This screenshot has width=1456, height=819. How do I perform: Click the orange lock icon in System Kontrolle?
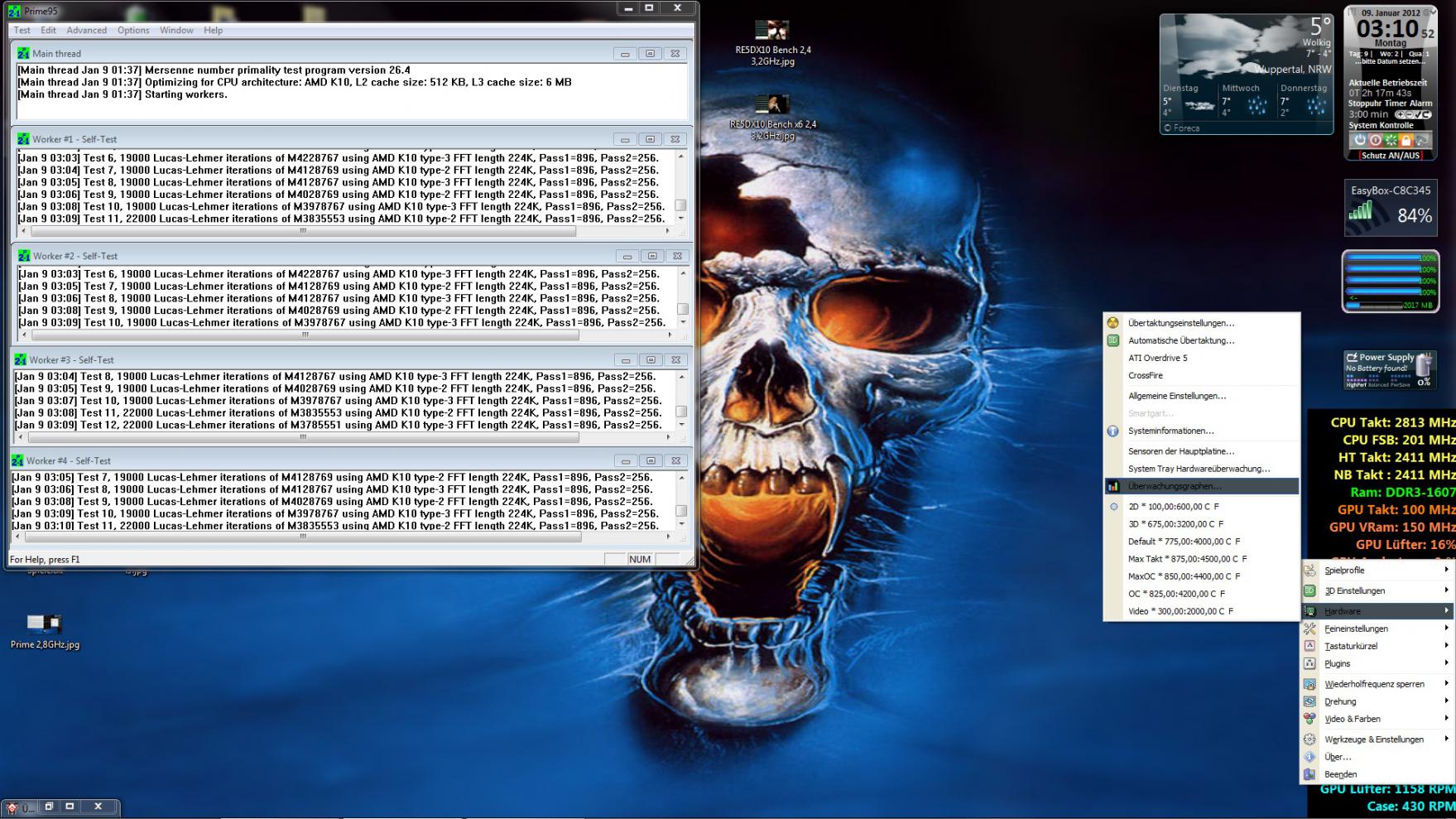1406,140
